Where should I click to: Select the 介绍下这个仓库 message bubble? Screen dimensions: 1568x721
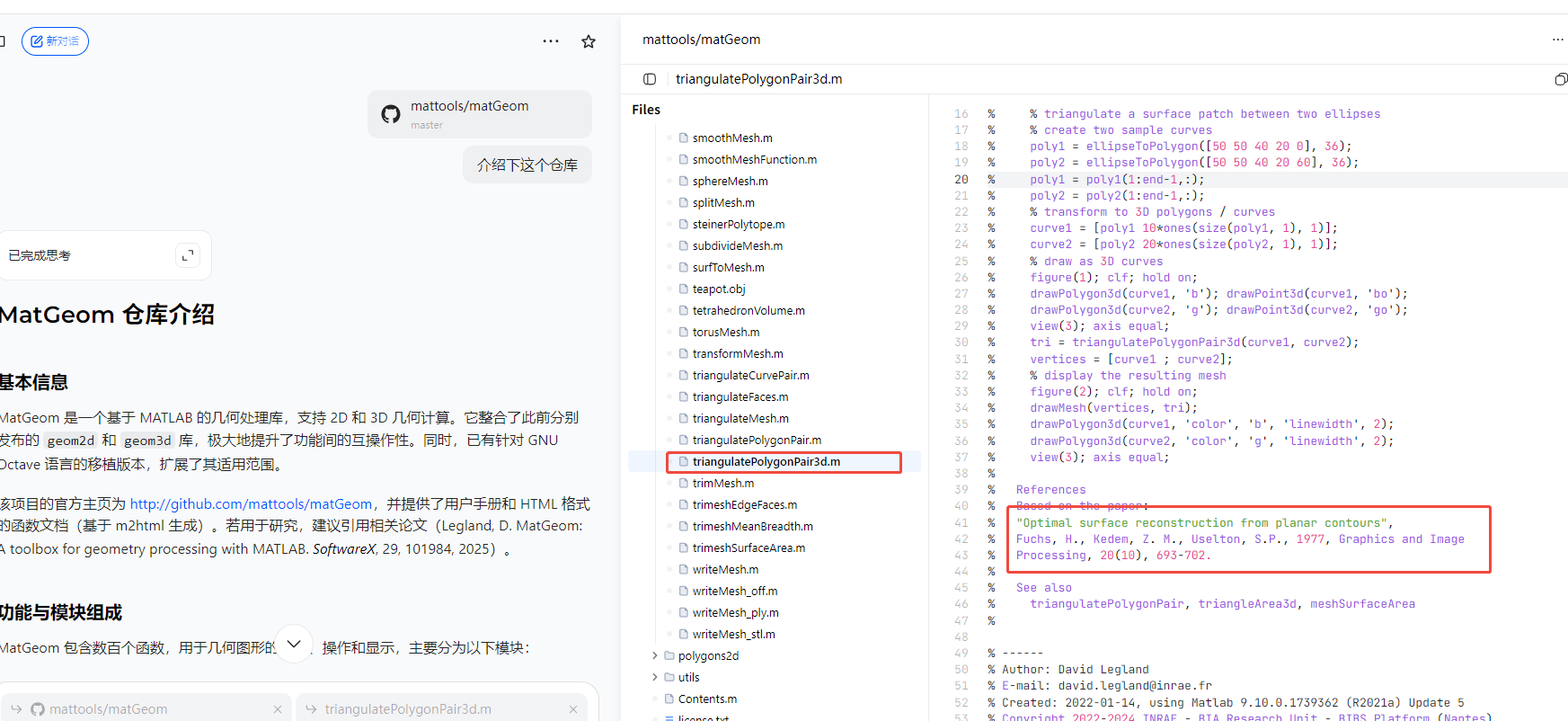527,165
